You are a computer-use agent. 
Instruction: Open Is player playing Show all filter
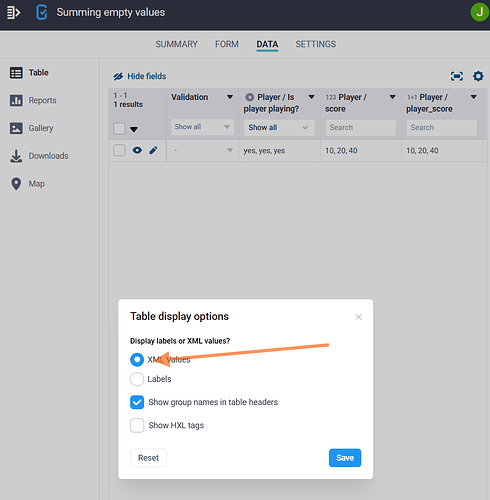(x=279, y=128)
